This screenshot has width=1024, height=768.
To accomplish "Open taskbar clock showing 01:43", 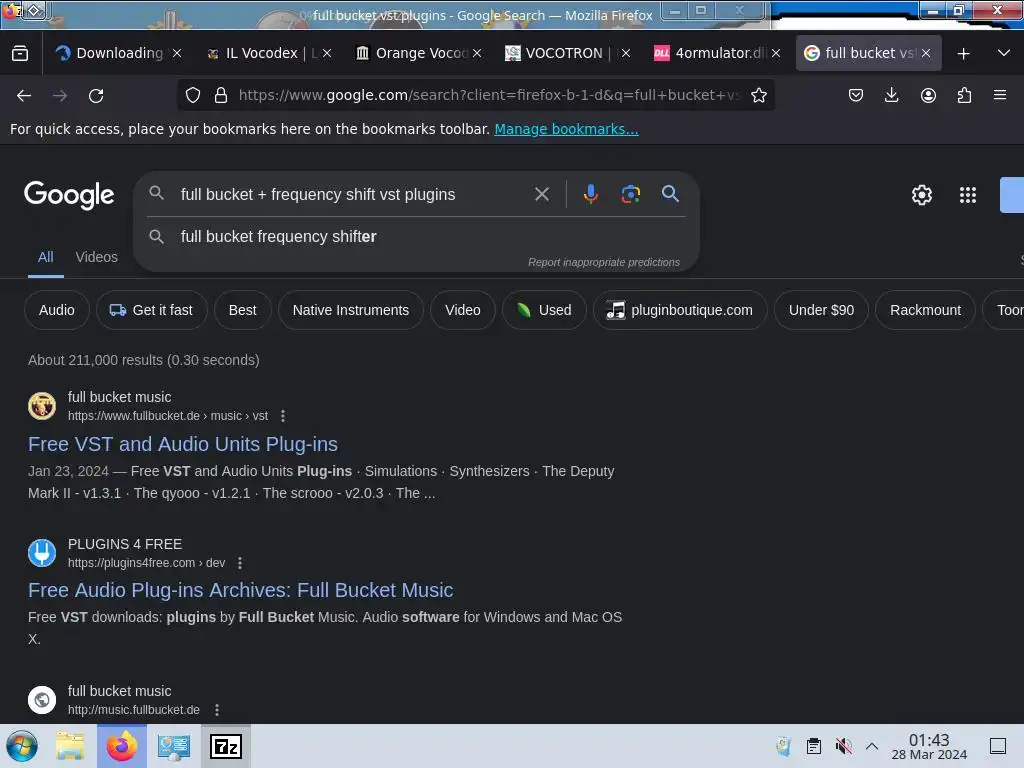I will [x=929, y=746].
